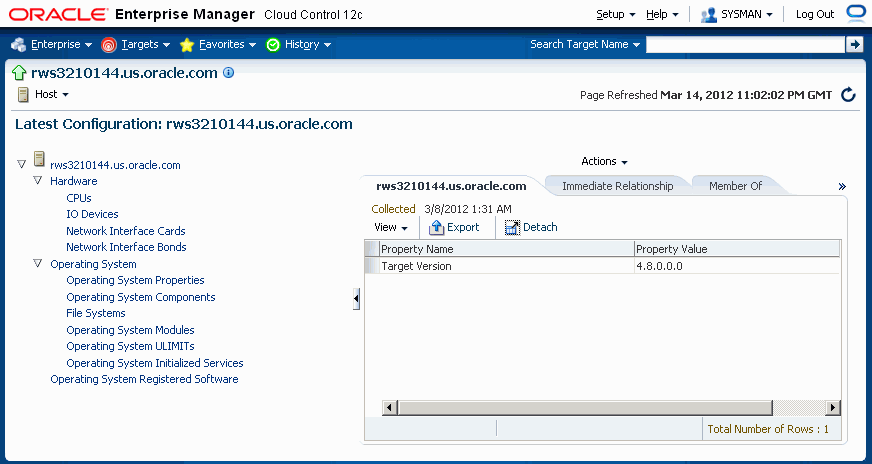Viewport: 872px width, 464px height.
Task: Open the View dropdown in table toolbar
Action: point(391,227)
